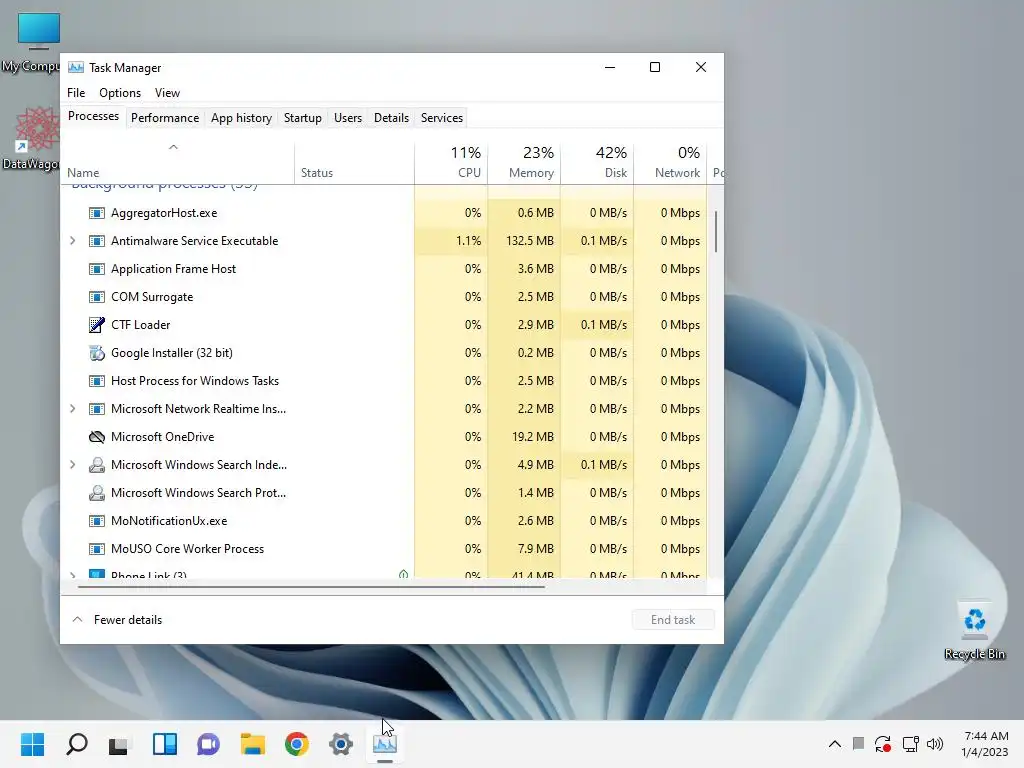Sort by the Name column header
The height and width of the screenshot is (768, 1024).
(178, 163)
